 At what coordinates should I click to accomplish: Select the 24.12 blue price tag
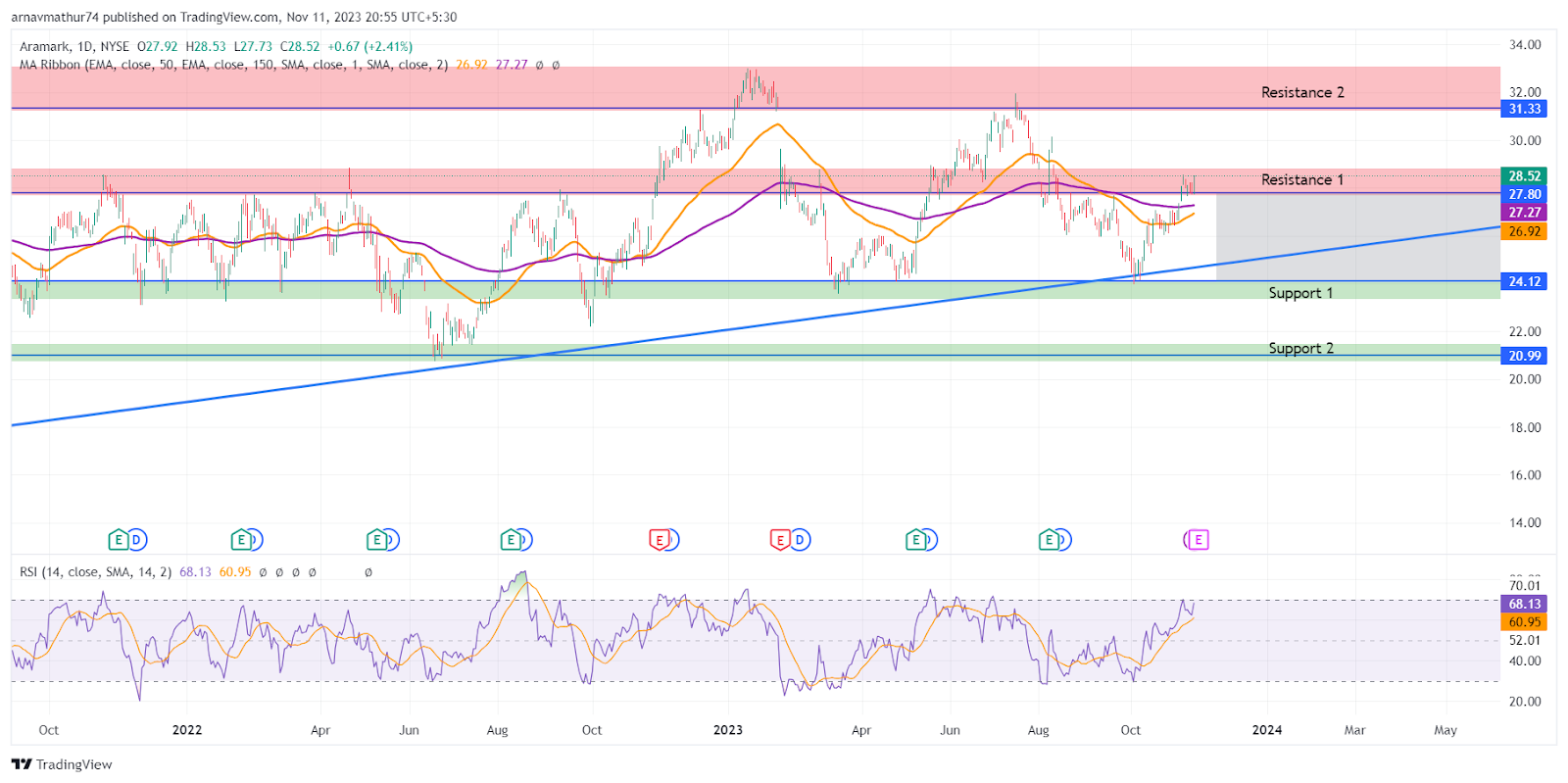pos(1524,281)
